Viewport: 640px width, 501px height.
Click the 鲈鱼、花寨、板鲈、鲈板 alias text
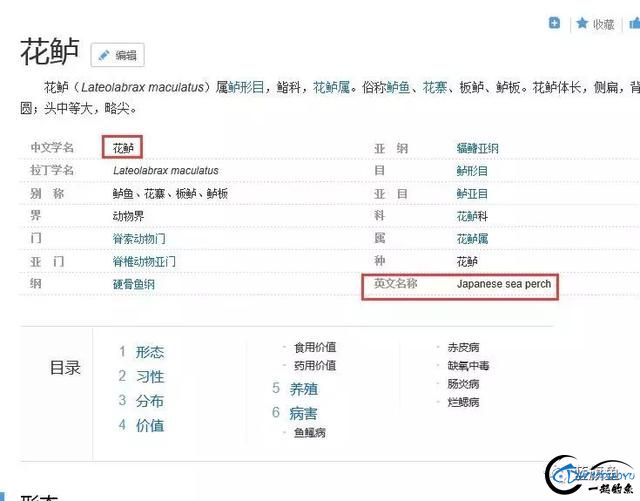pyautogui.click(x=170, y=194)
